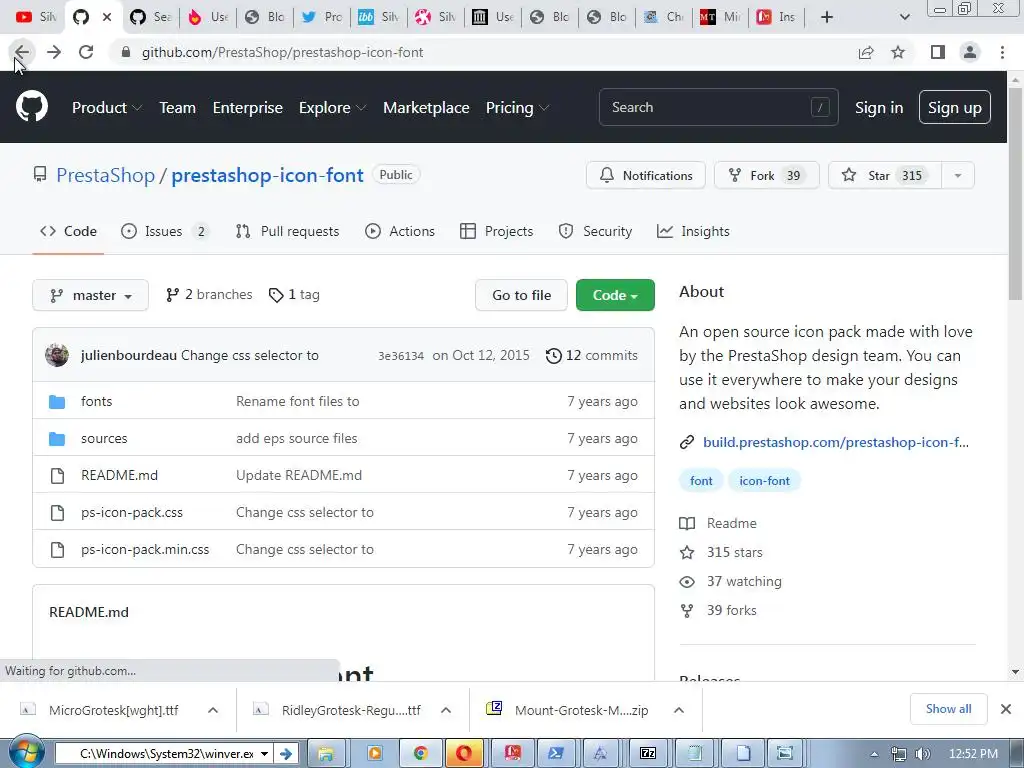Select the Code tab
The height and width of the screenshot is (768, 1024).
68,231
